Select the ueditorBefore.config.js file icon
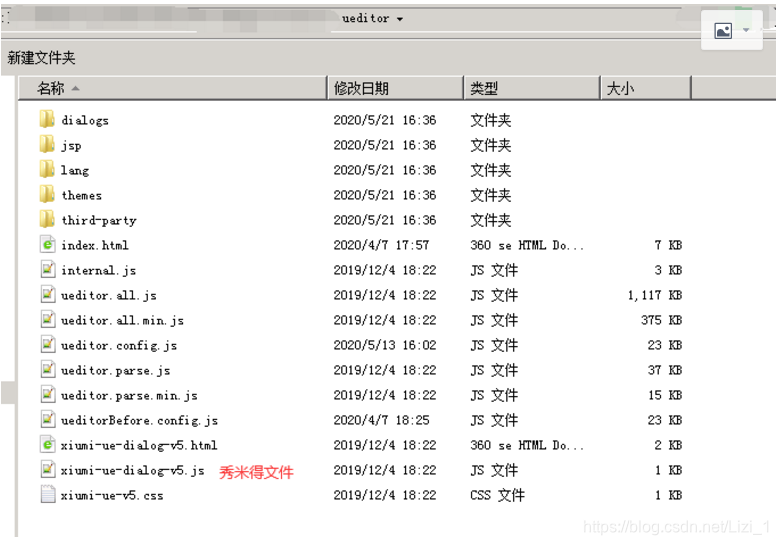This screenshot has height=545, width=778. pos(48,420)
